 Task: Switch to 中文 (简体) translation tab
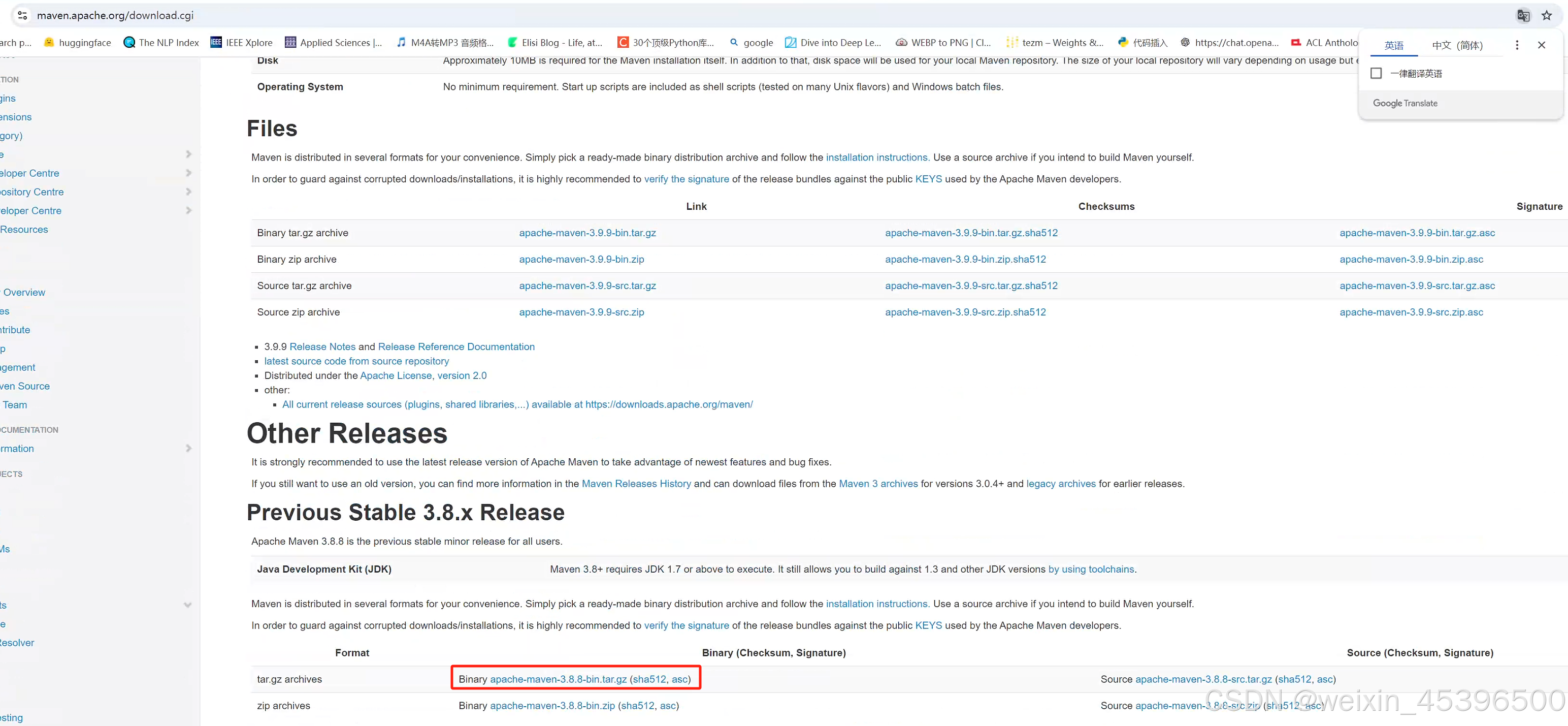pos(1457,46)
